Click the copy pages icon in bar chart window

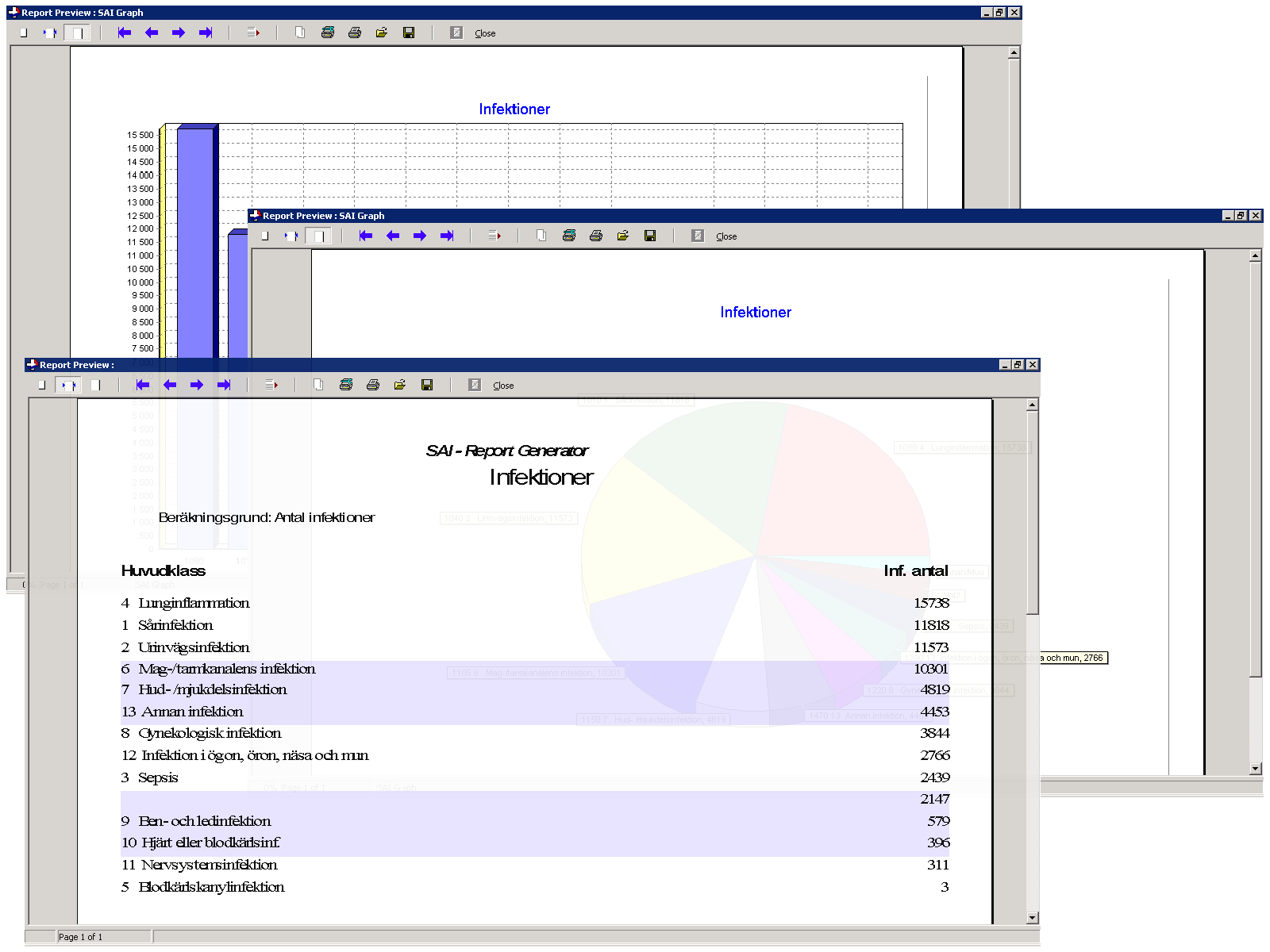[300, 33]
